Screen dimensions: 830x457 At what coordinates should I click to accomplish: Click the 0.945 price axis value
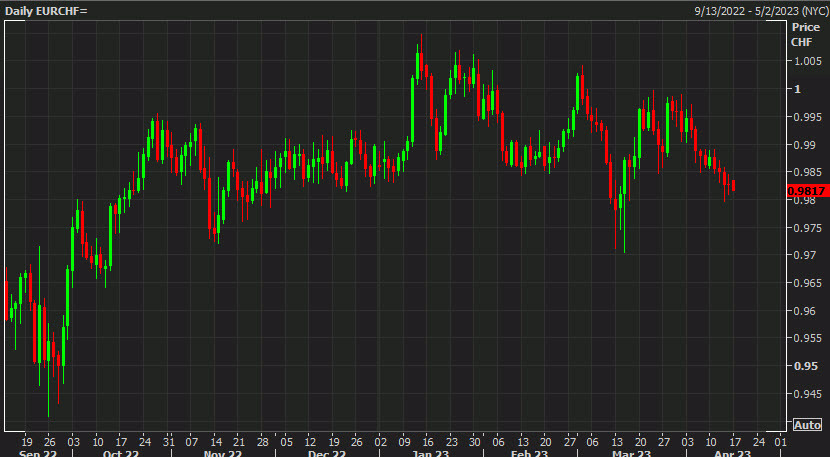808,394
